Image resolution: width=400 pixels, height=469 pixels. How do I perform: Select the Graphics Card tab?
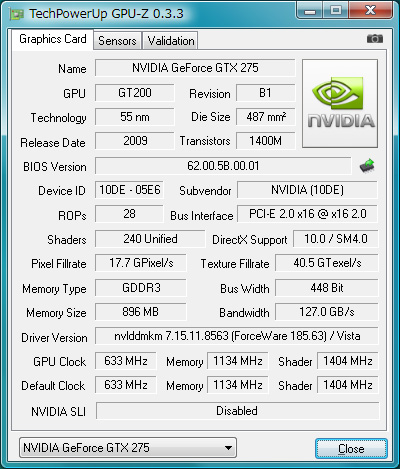click(x=53, y=39)
